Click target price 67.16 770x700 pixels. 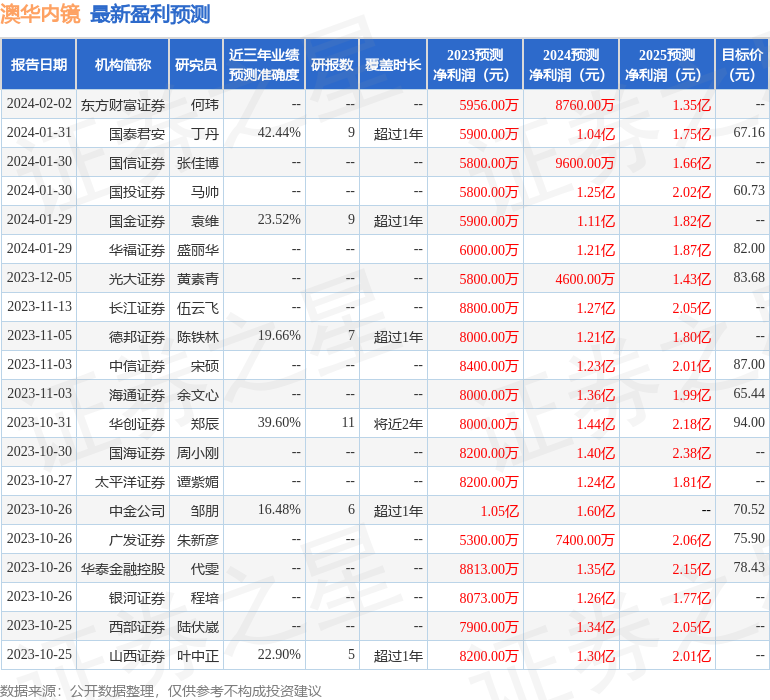click(749, 133)
